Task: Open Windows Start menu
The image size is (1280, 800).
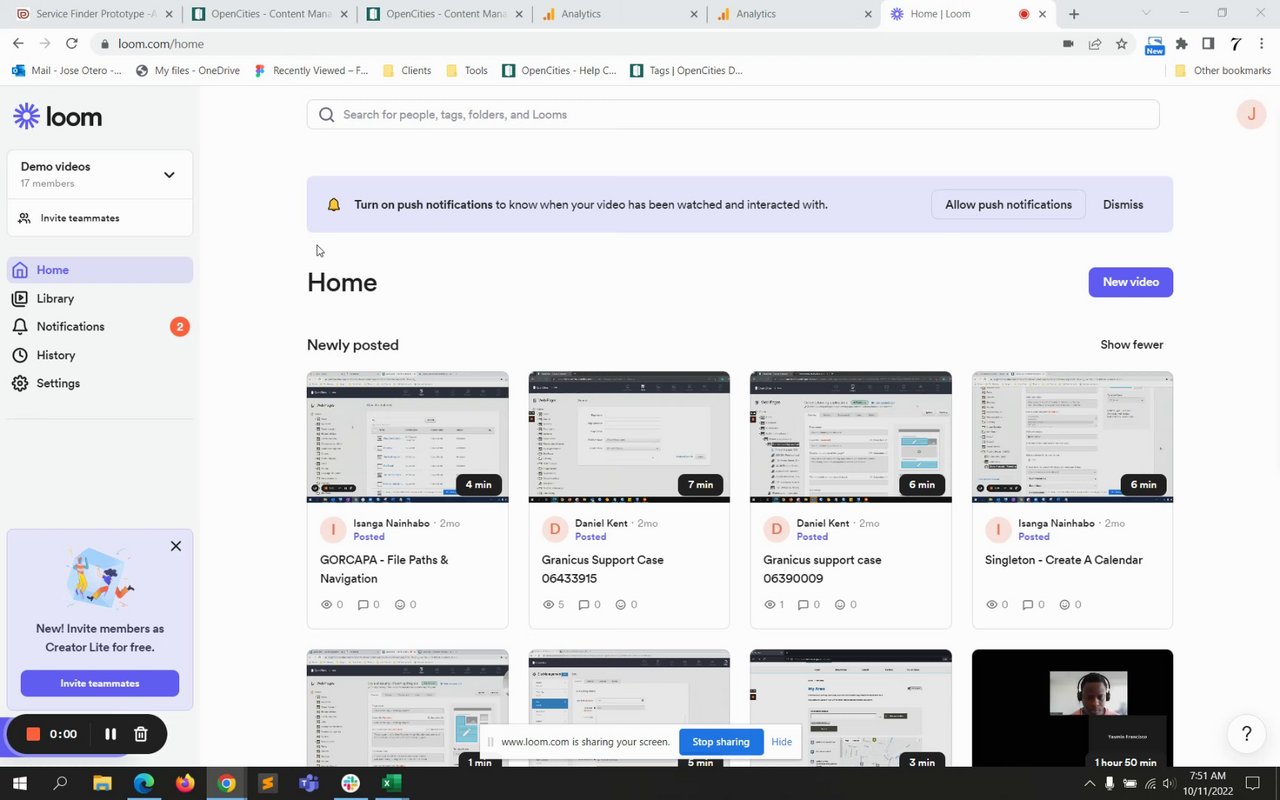Action: pyautogui.click(x=19, y=784)
